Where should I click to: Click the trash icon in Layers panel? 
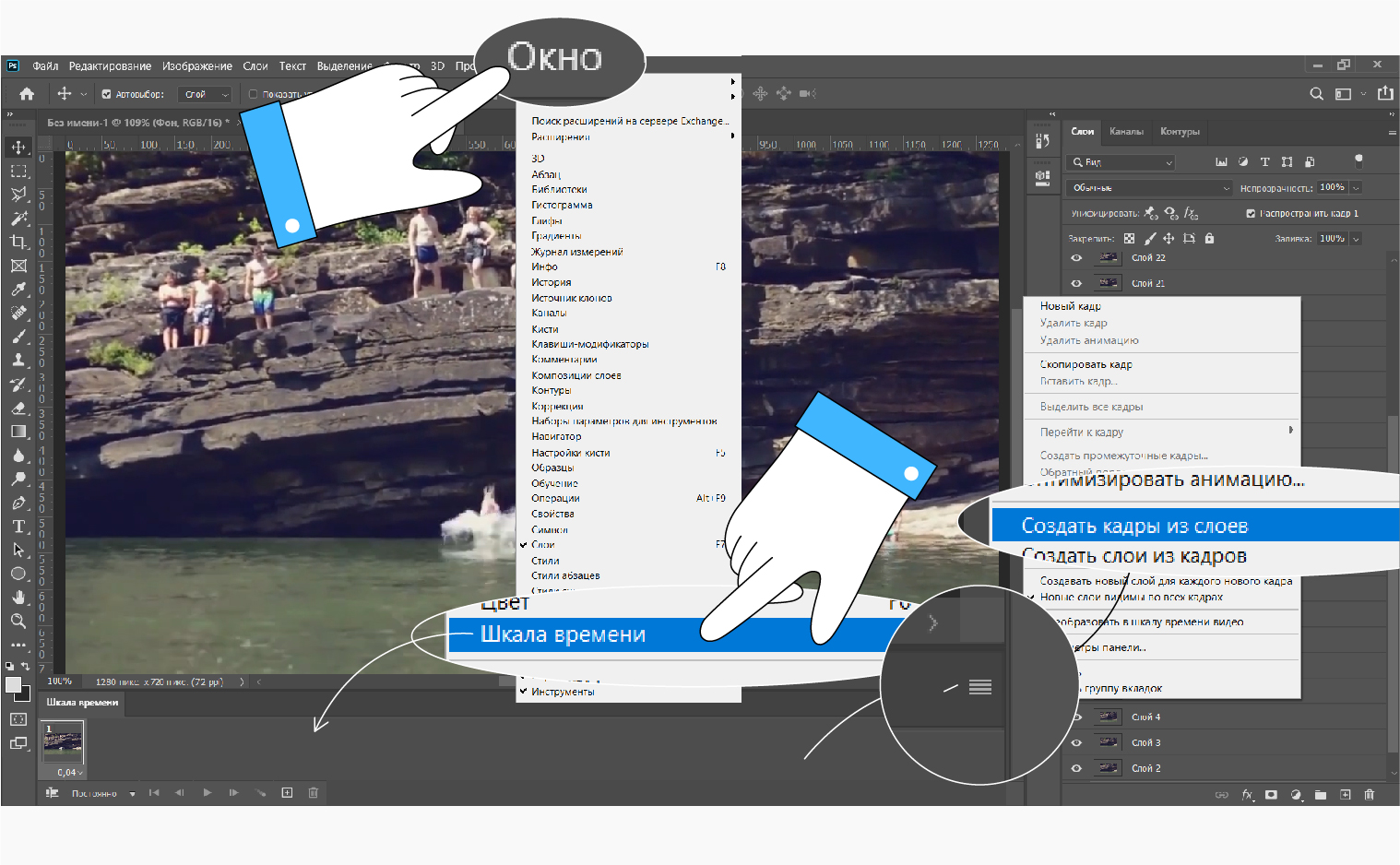[x=1369, y=794]
